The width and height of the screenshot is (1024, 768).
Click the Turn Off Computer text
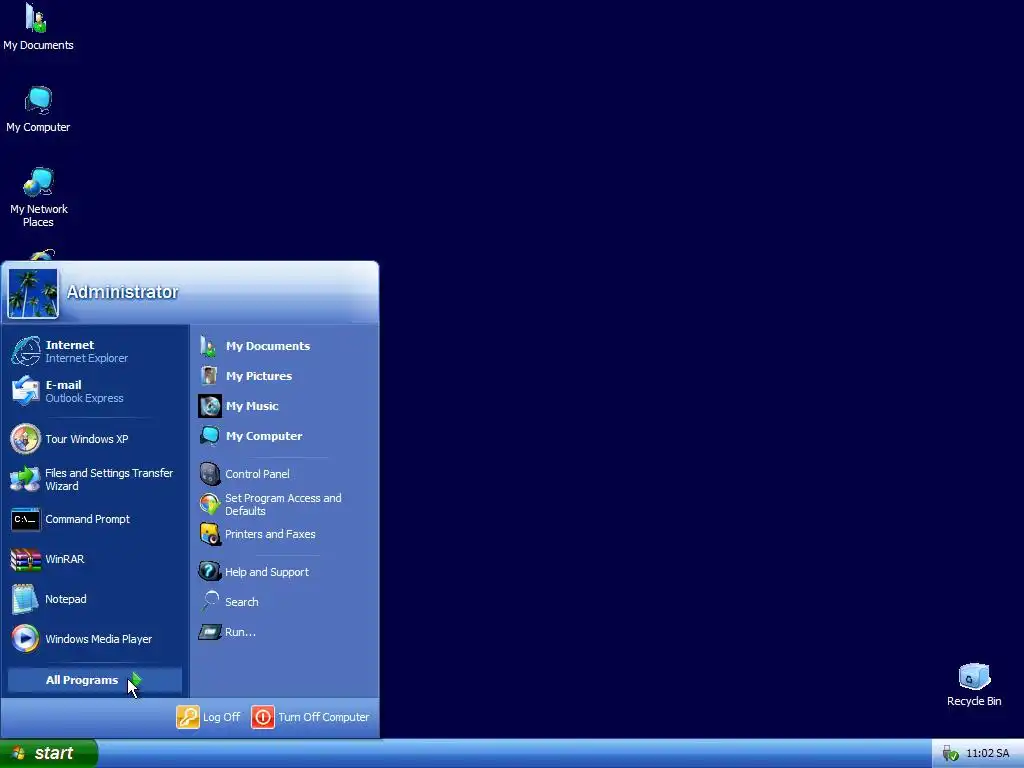[323, 717]
